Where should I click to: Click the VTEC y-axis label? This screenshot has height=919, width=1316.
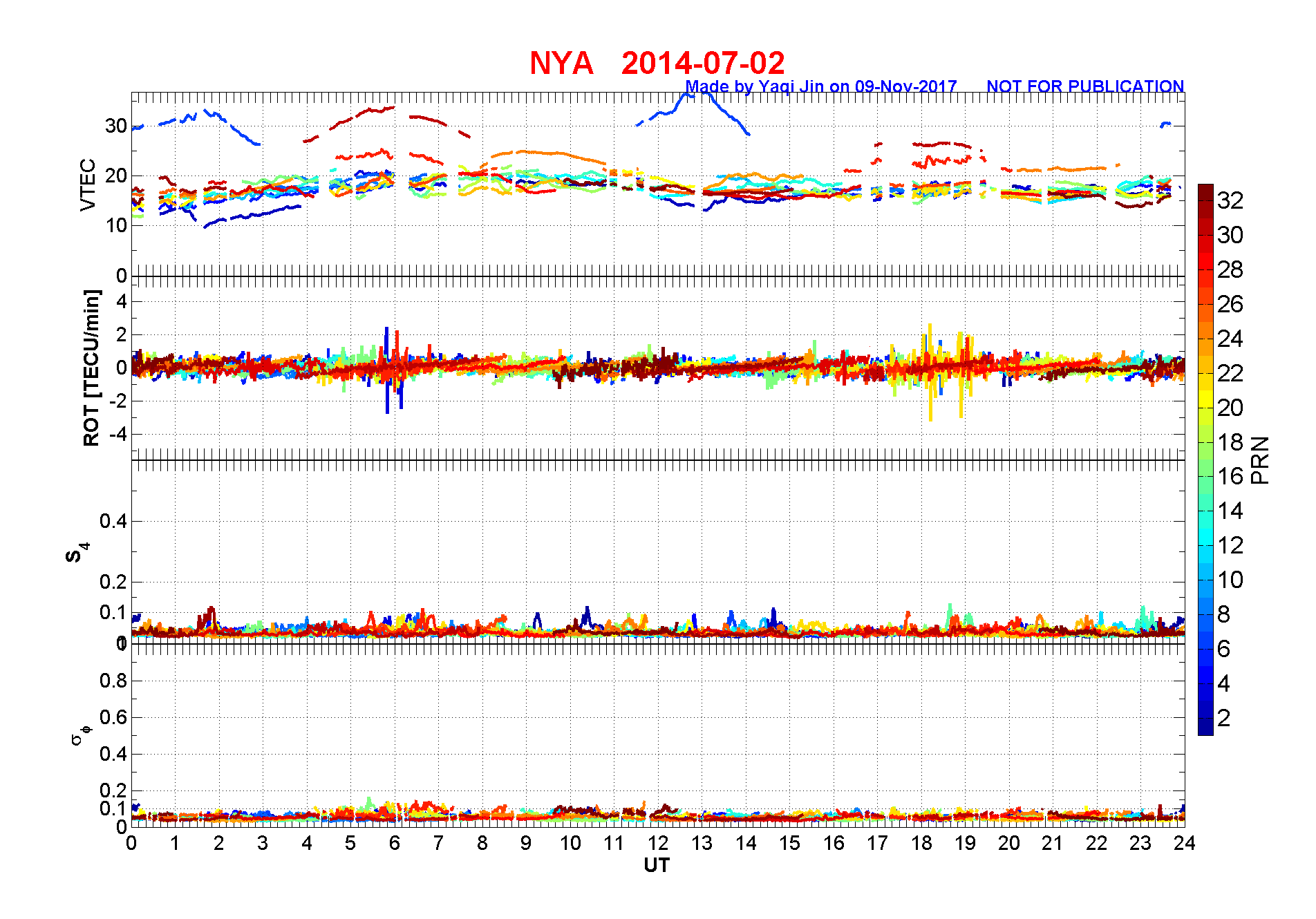coord(88,184)
